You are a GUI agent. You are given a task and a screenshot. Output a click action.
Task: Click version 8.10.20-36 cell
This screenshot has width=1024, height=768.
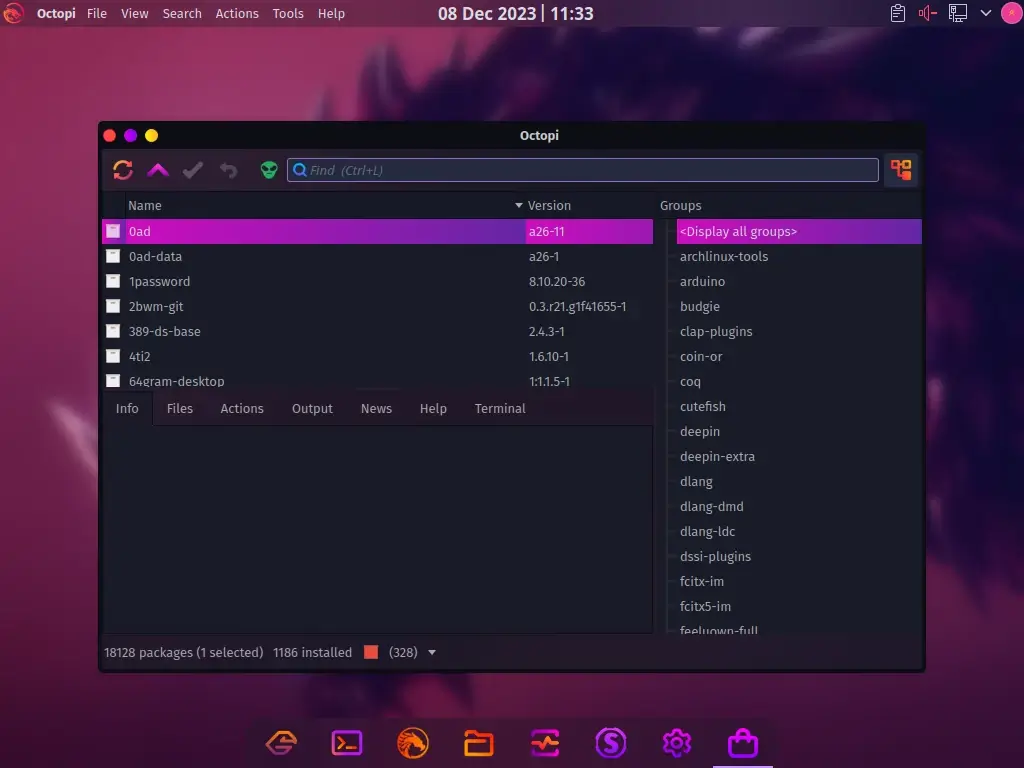[x=557, y=281]
